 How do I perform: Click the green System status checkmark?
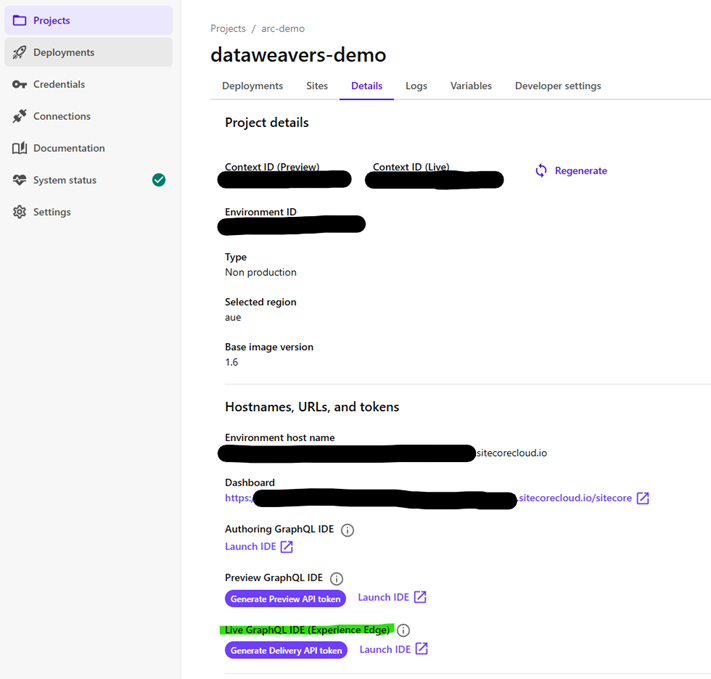click(x=158, y=180)
